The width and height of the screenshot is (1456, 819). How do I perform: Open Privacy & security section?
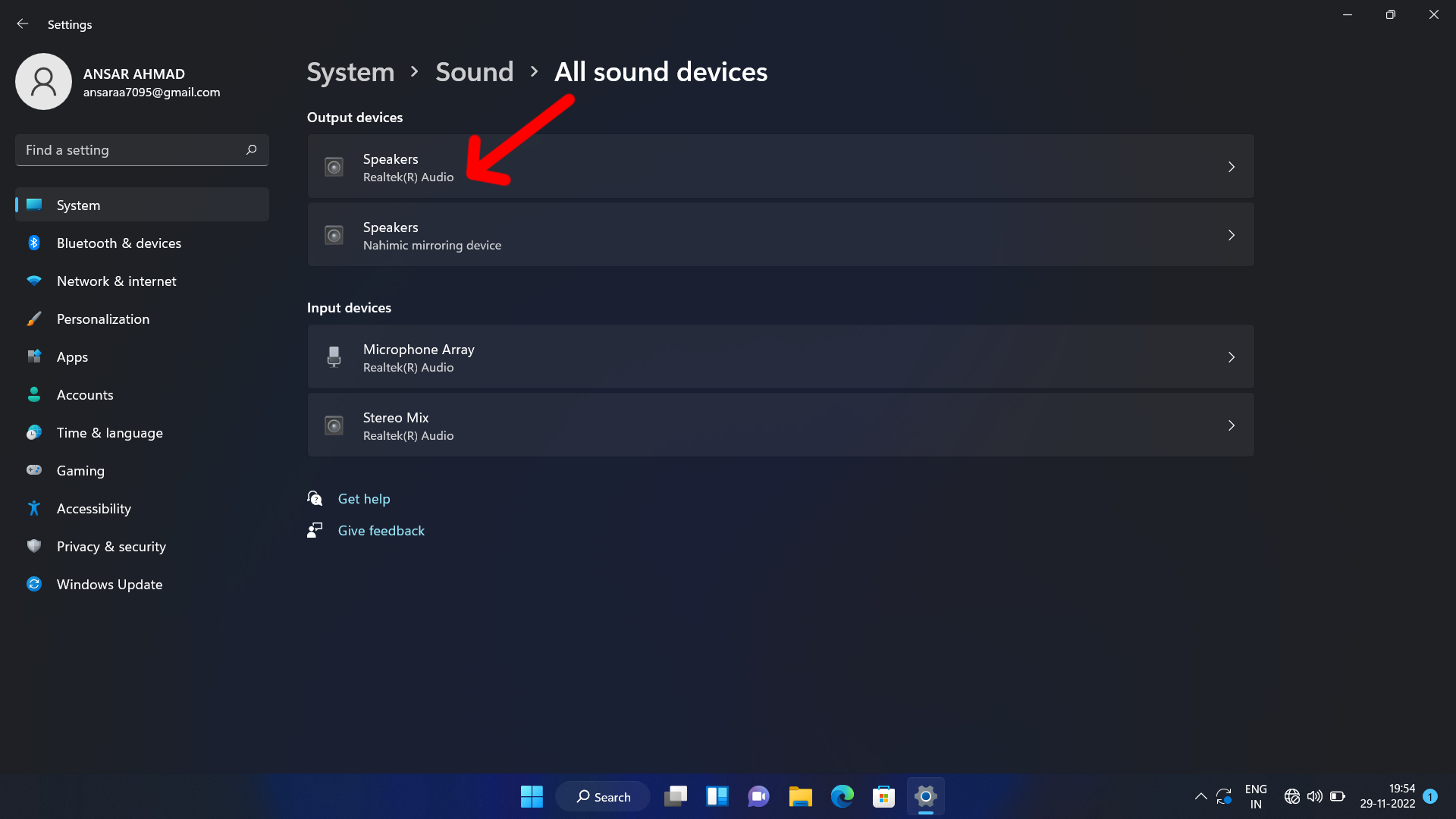(x=142, y=546)
